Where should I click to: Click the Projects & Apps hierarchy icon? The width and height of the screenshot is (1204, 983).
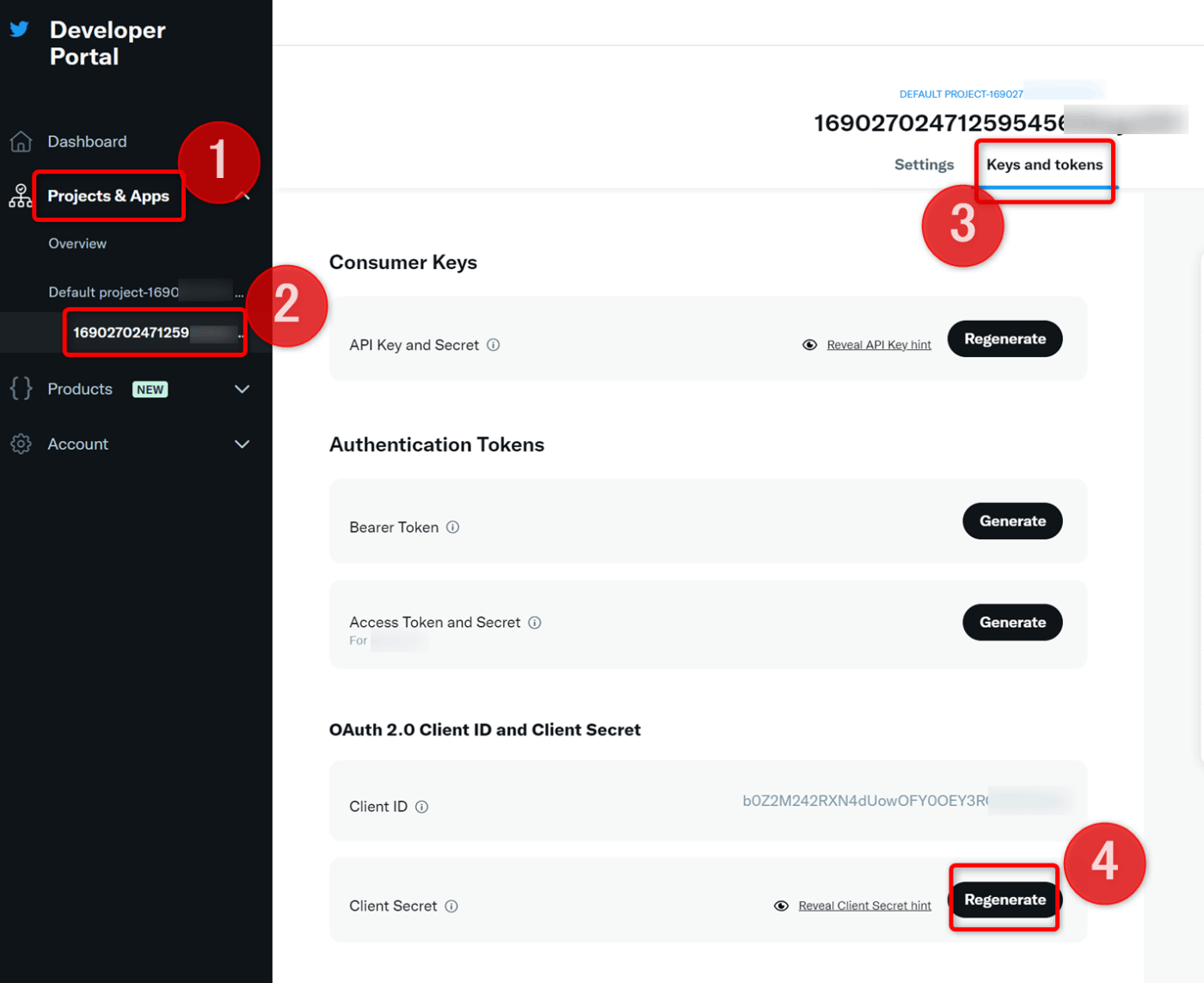tap(21, 196)
